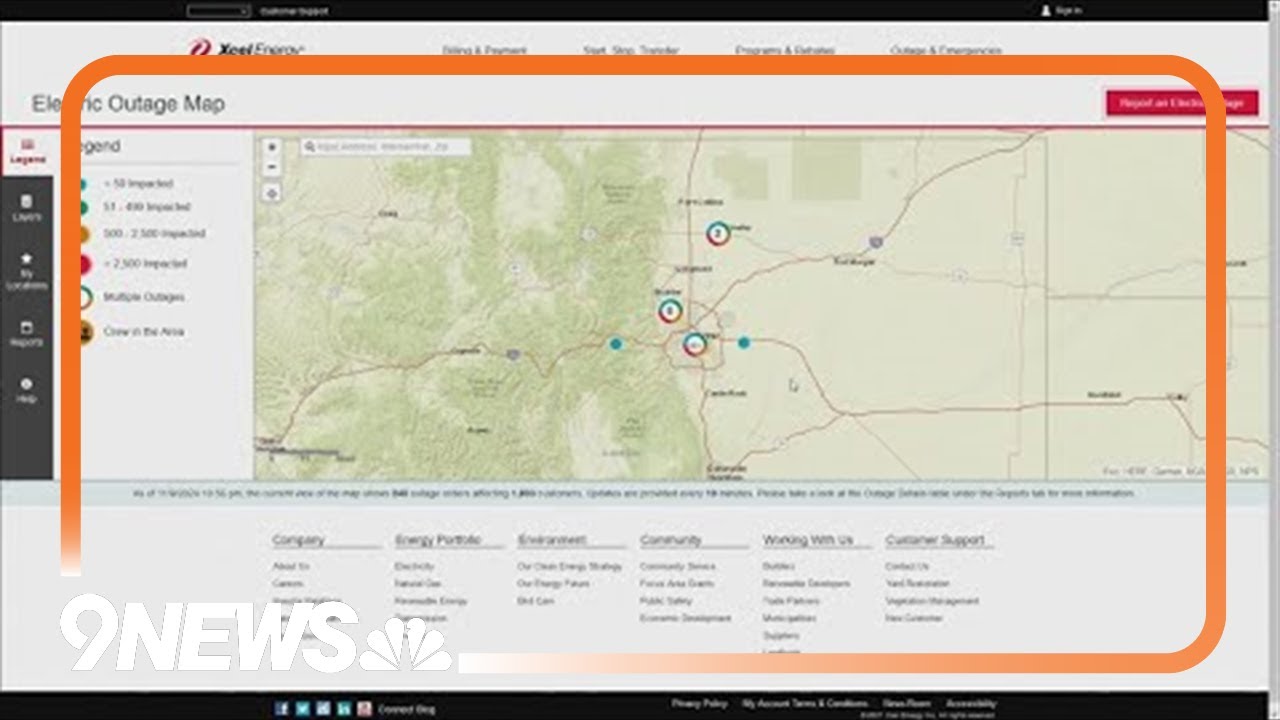The image size is (1280, 720).
Task: Open the Contact Us footer link
Action: tap(907, 566)
